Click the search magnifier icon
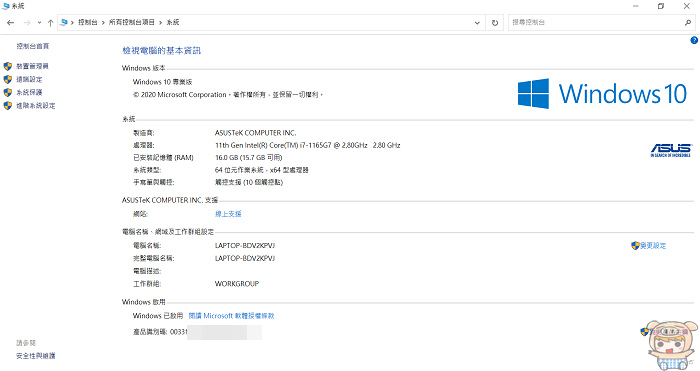 [688, 22]
